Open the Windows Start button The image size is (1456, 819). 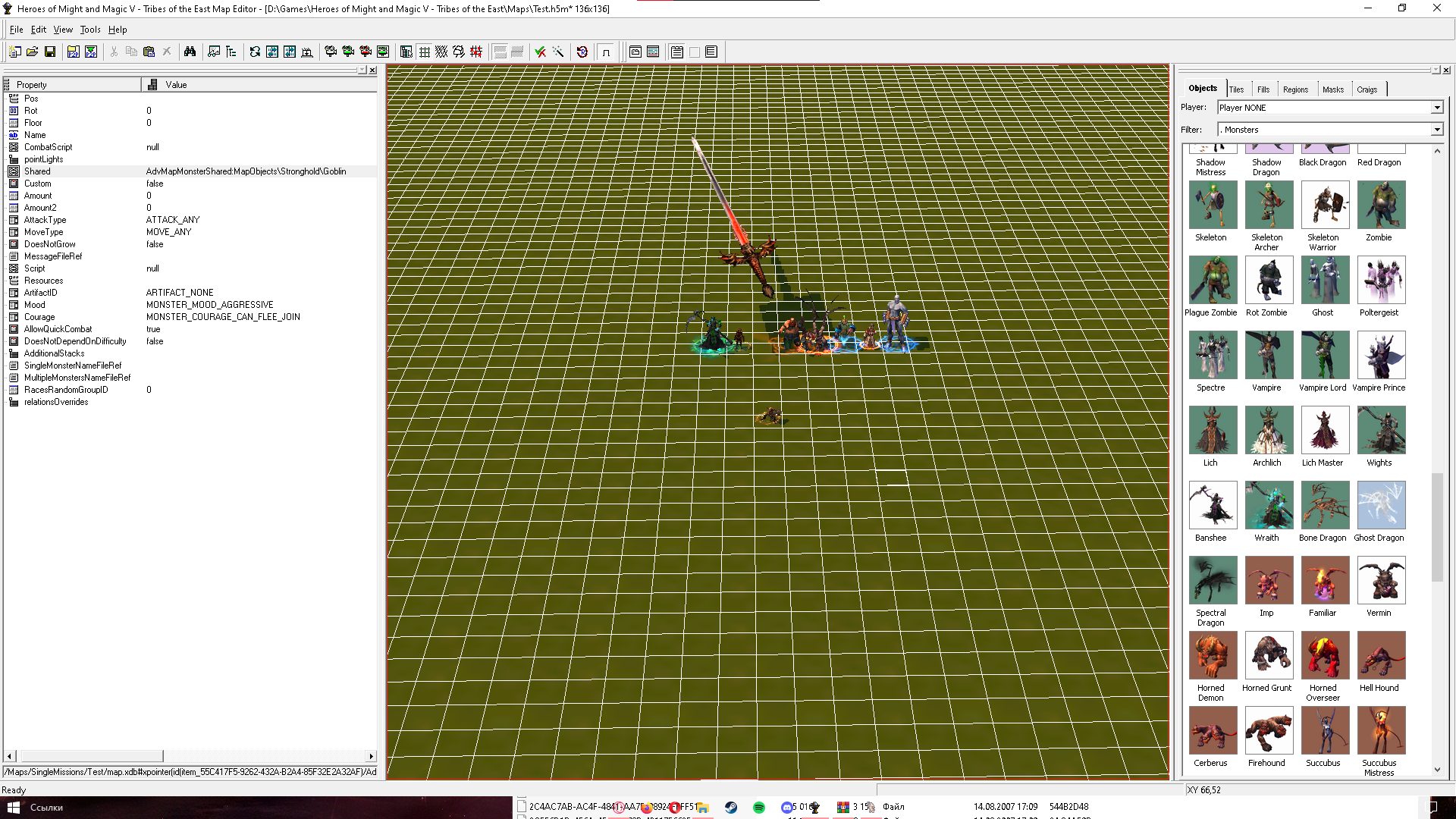(x=13, y=808)
